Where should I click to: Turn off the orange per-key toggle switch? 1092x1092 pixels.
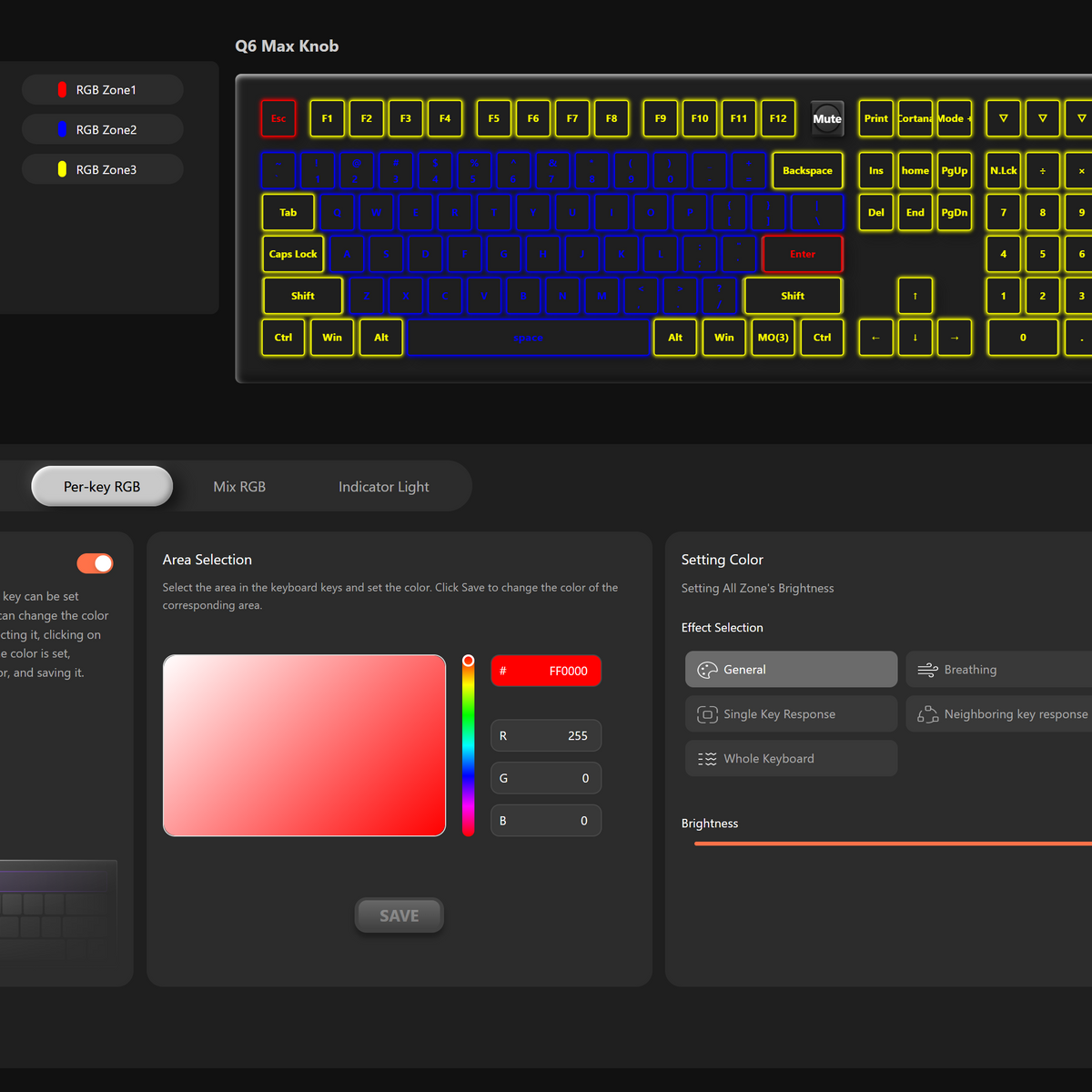point(95,564)
